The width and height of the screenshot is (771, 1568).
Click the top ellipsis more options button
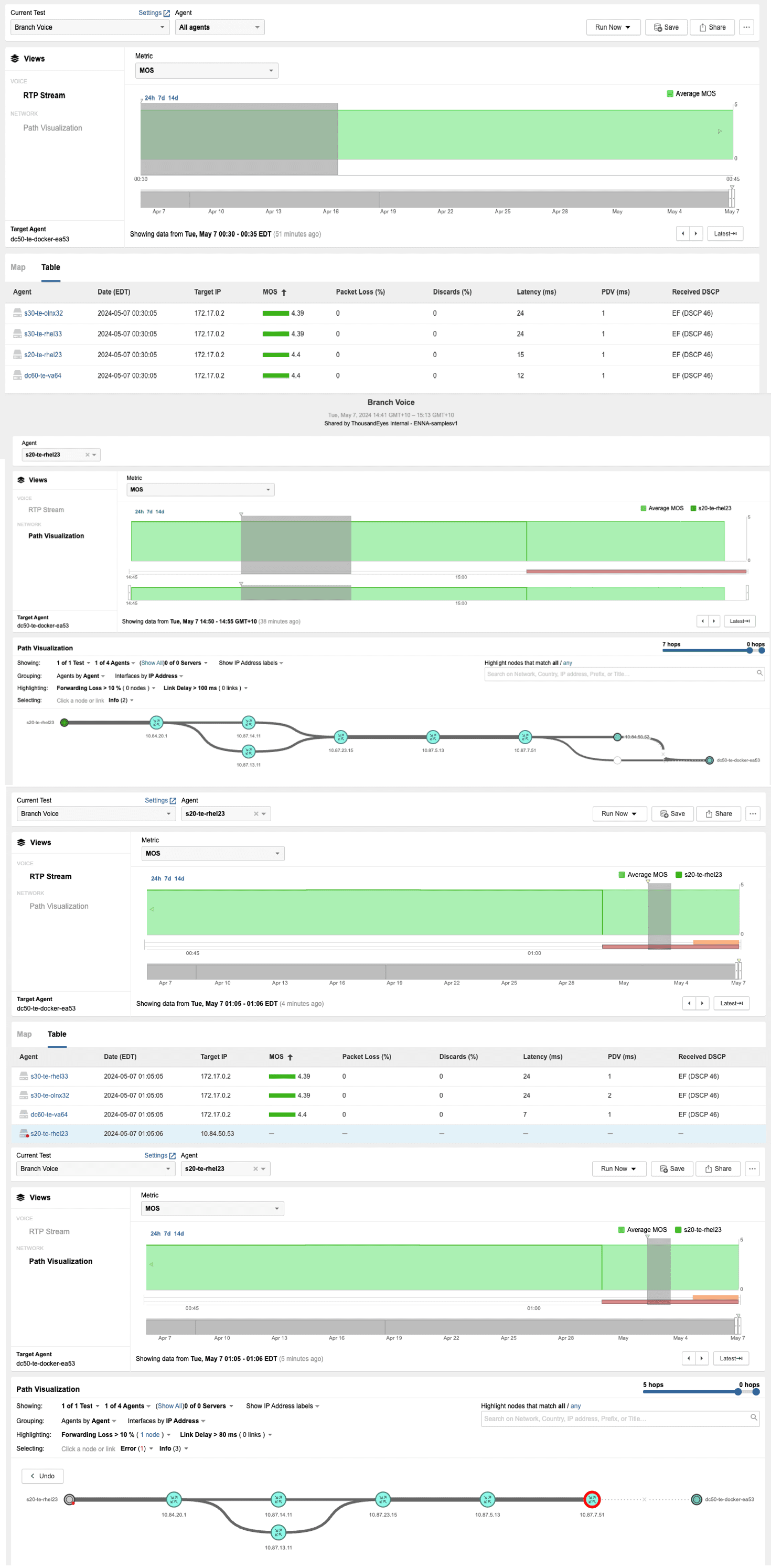[747, 27]
